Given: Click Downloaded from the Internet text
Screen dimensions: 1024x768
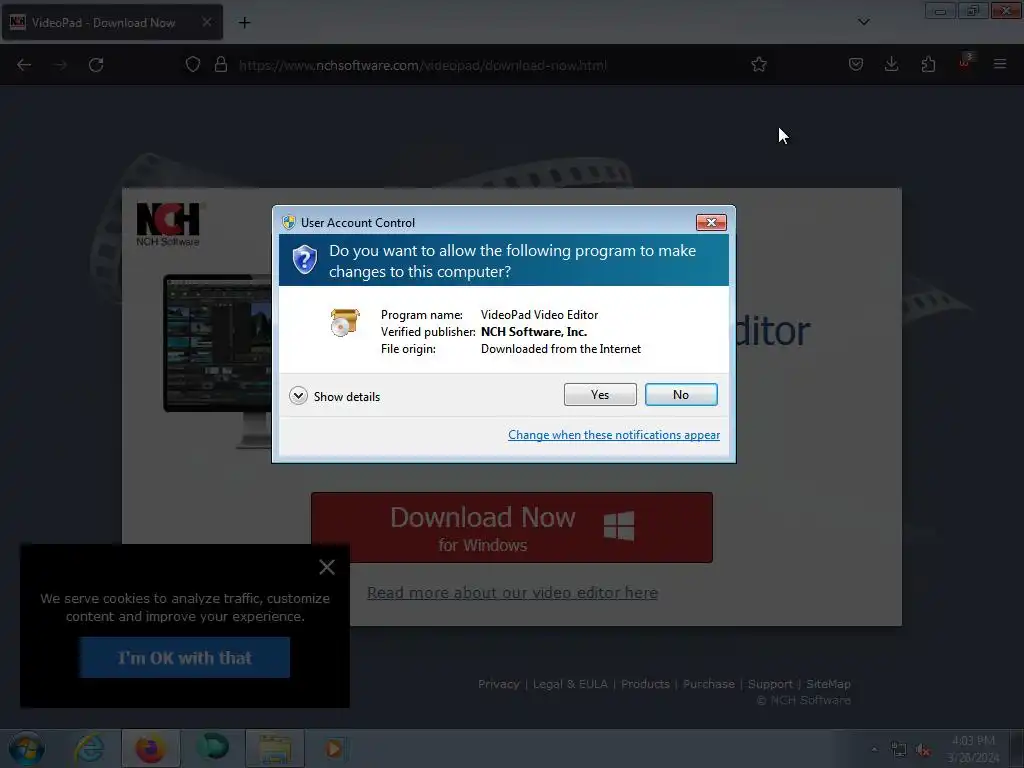Looking at the screenshot, I should 561,349.
